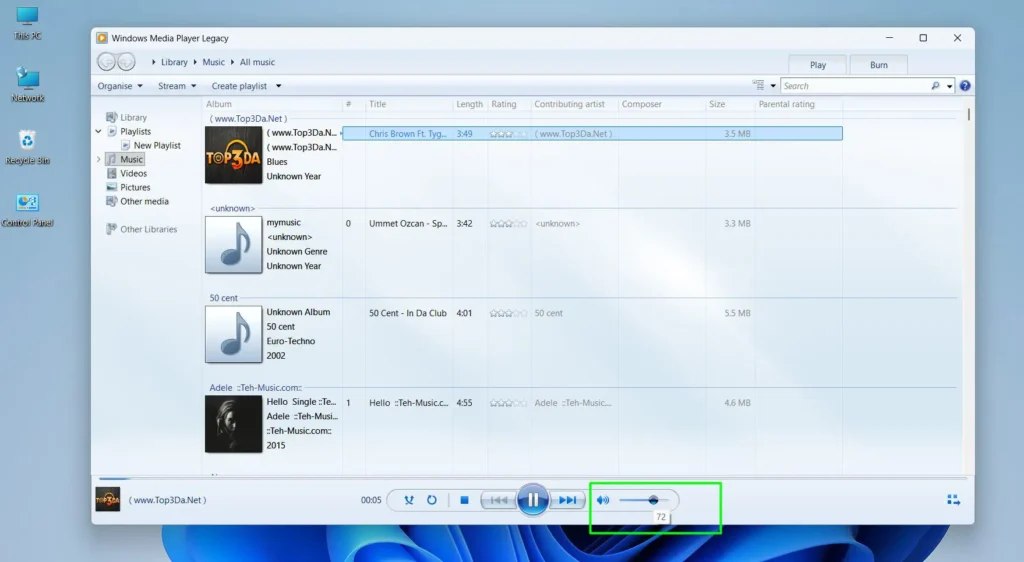The width and height of the screenshot is (1024, 562).
Task: Click now-playing album art in bottom bar
Action: click(108, 499)
